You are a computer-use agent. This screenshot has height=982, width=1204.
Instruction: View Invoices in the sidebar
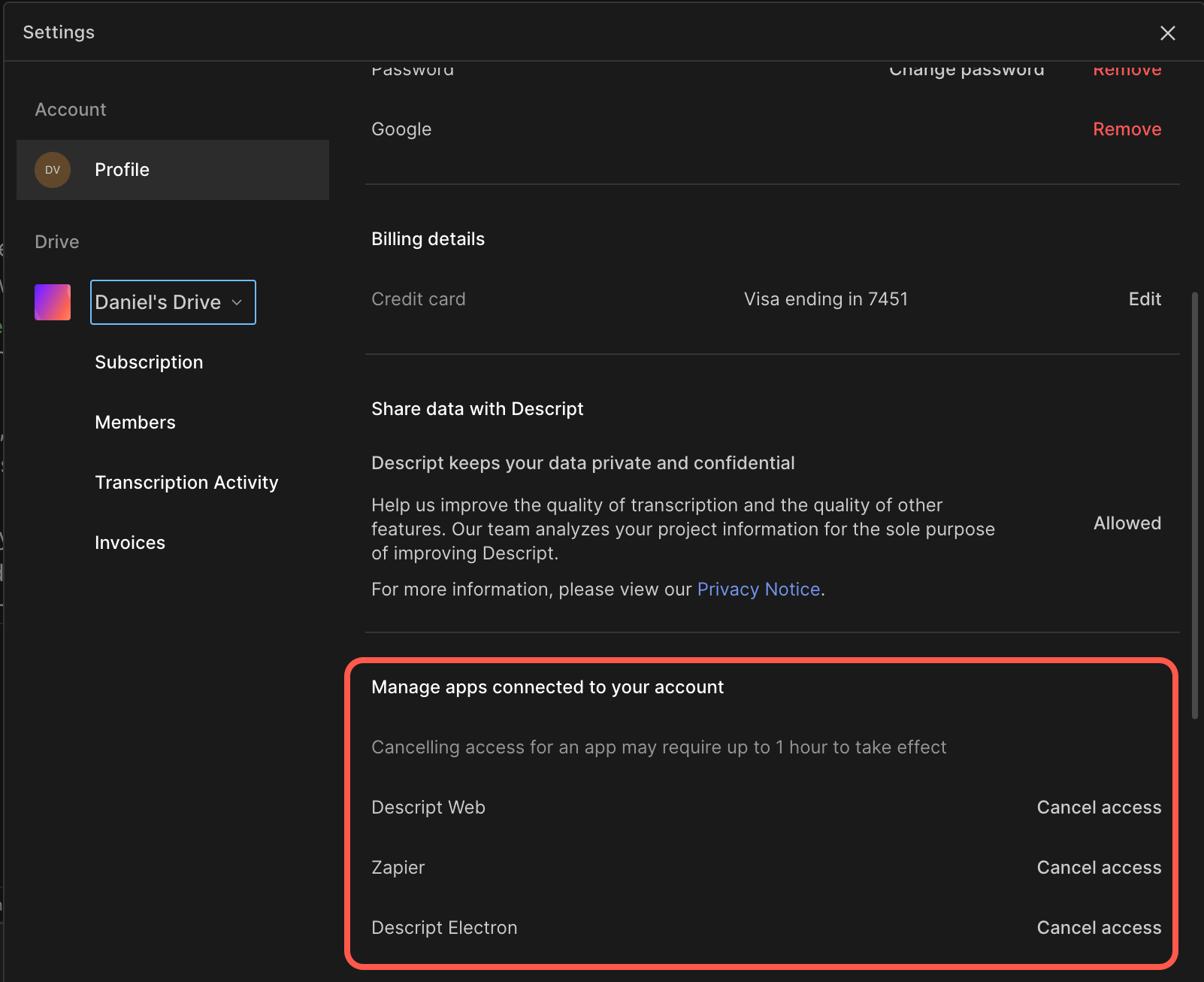[x=130, y=543]
